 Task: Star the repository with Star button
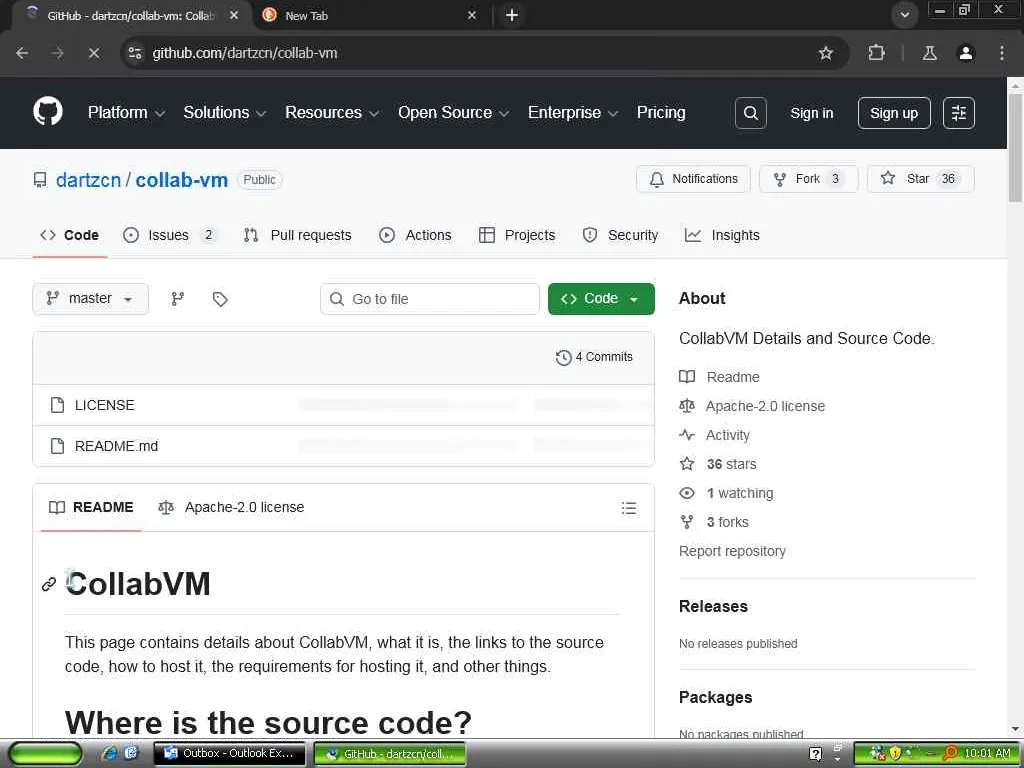(921, 179)
